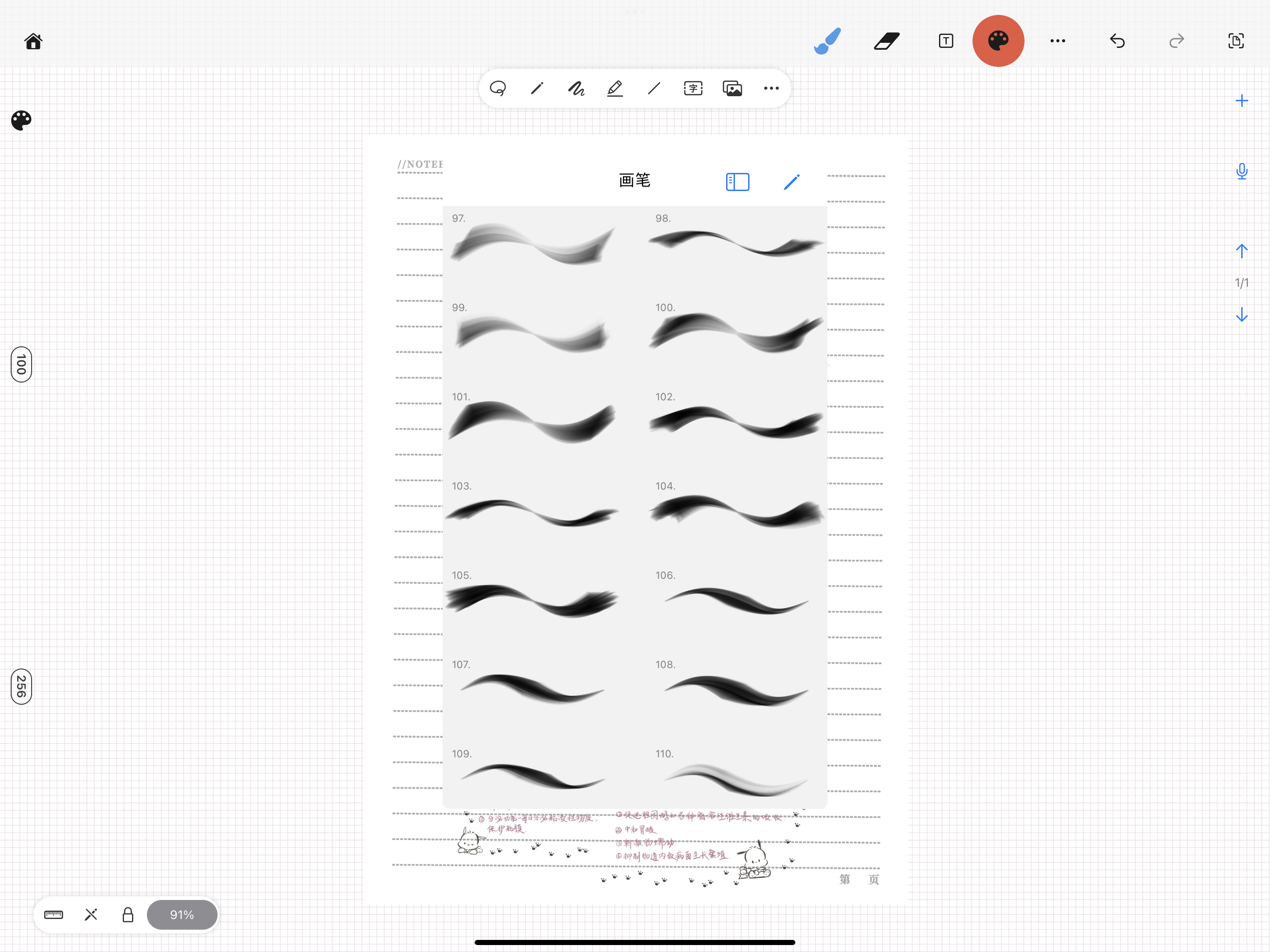Screen dimensions: 1270x952
Task: Select the blue paintbrush tool
Action: 827,41
